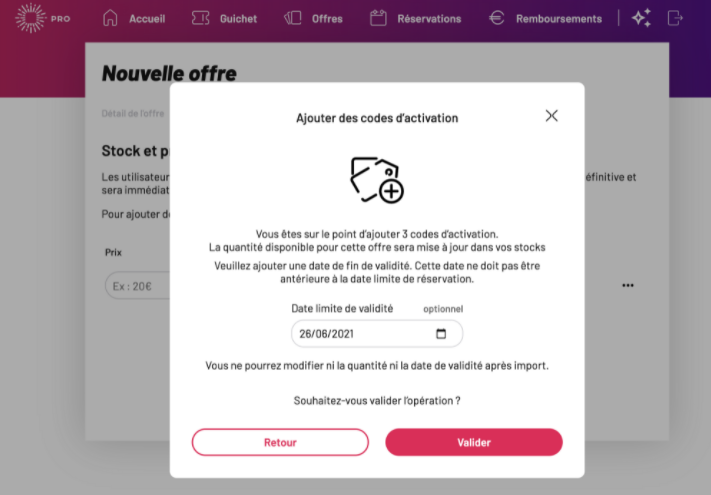Close the activation codes dialog

pyautogui.click(x=551, y=116)
